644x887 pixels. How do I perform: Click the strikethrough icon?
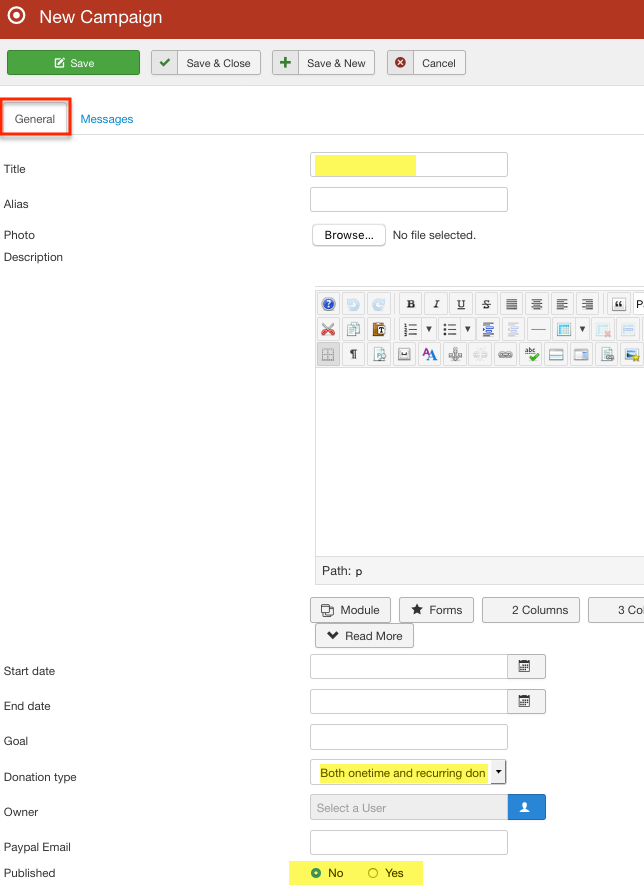coord(486,304)
